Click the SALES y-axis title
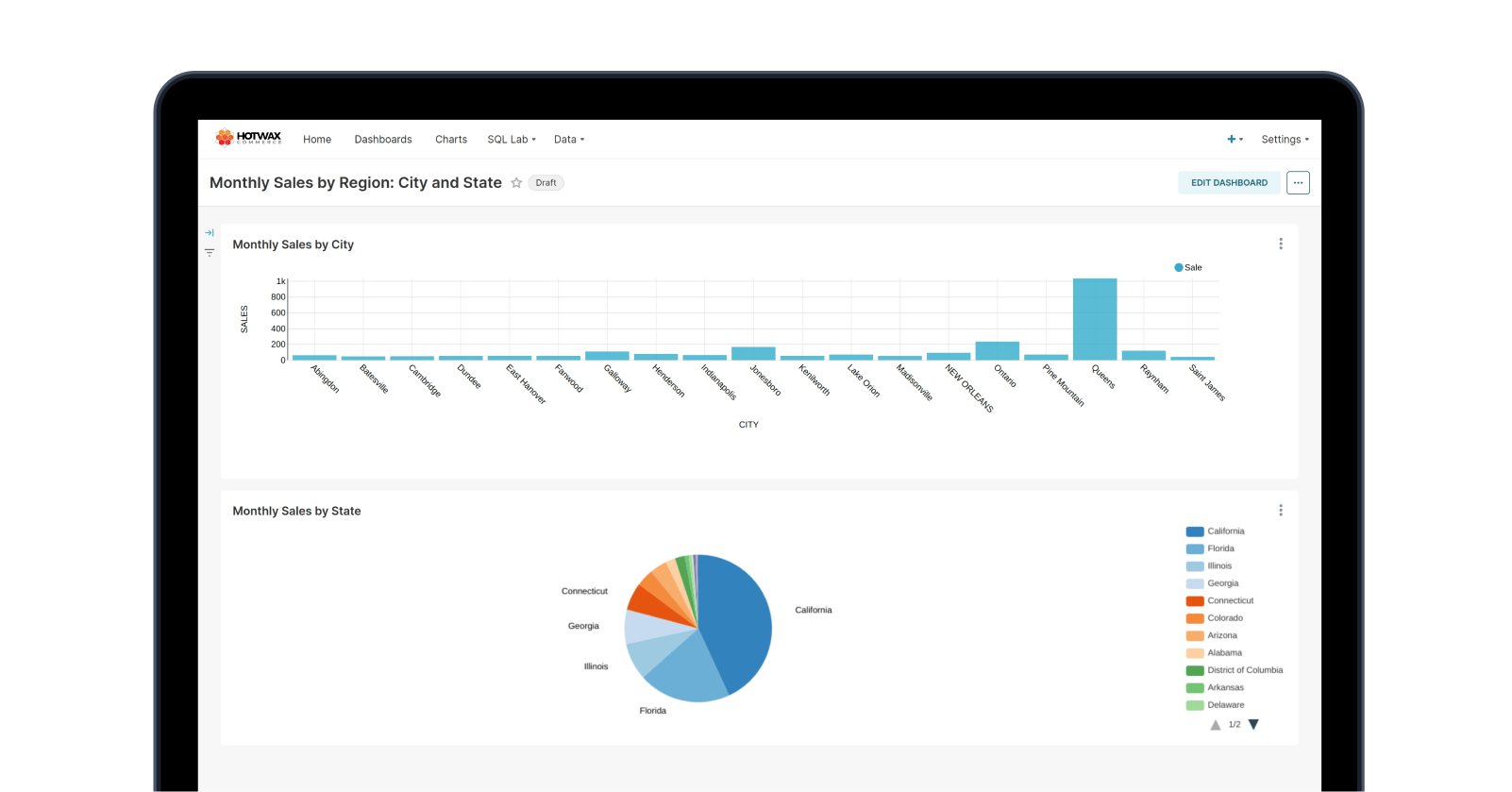Image resolution: width=1512 pixels, height=792 pixels. pyautogui.click(x=244, y=319)
